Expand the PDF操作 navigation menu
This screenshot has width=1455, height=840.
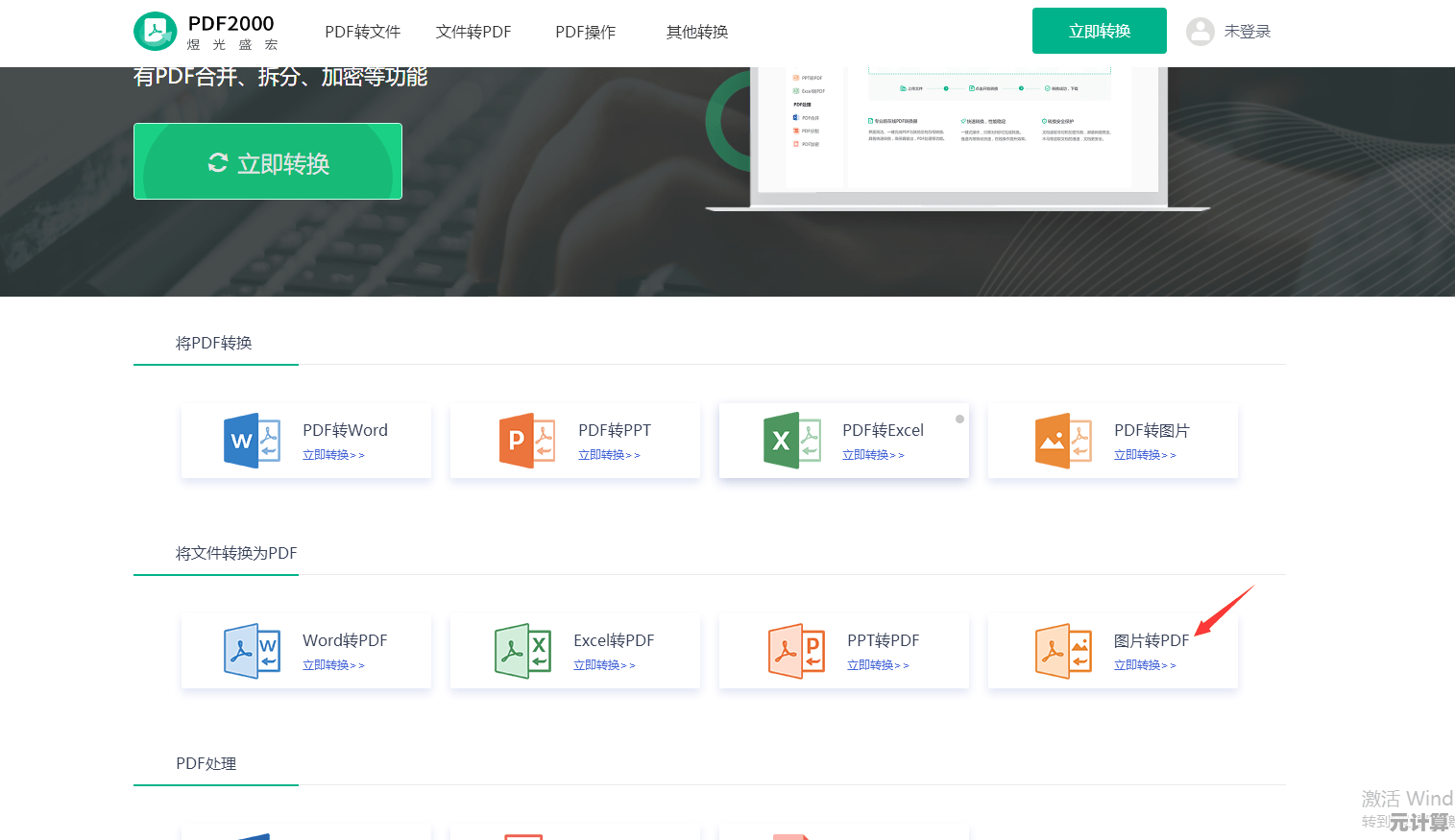tap(585, 32)
